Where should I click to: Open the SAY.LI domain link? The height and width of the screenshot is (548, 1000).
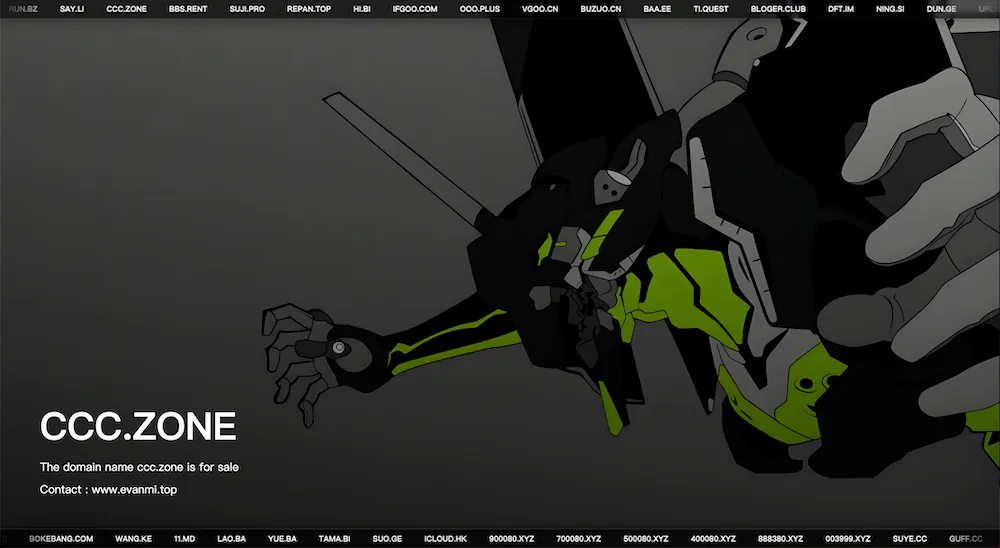pos(71,9)
